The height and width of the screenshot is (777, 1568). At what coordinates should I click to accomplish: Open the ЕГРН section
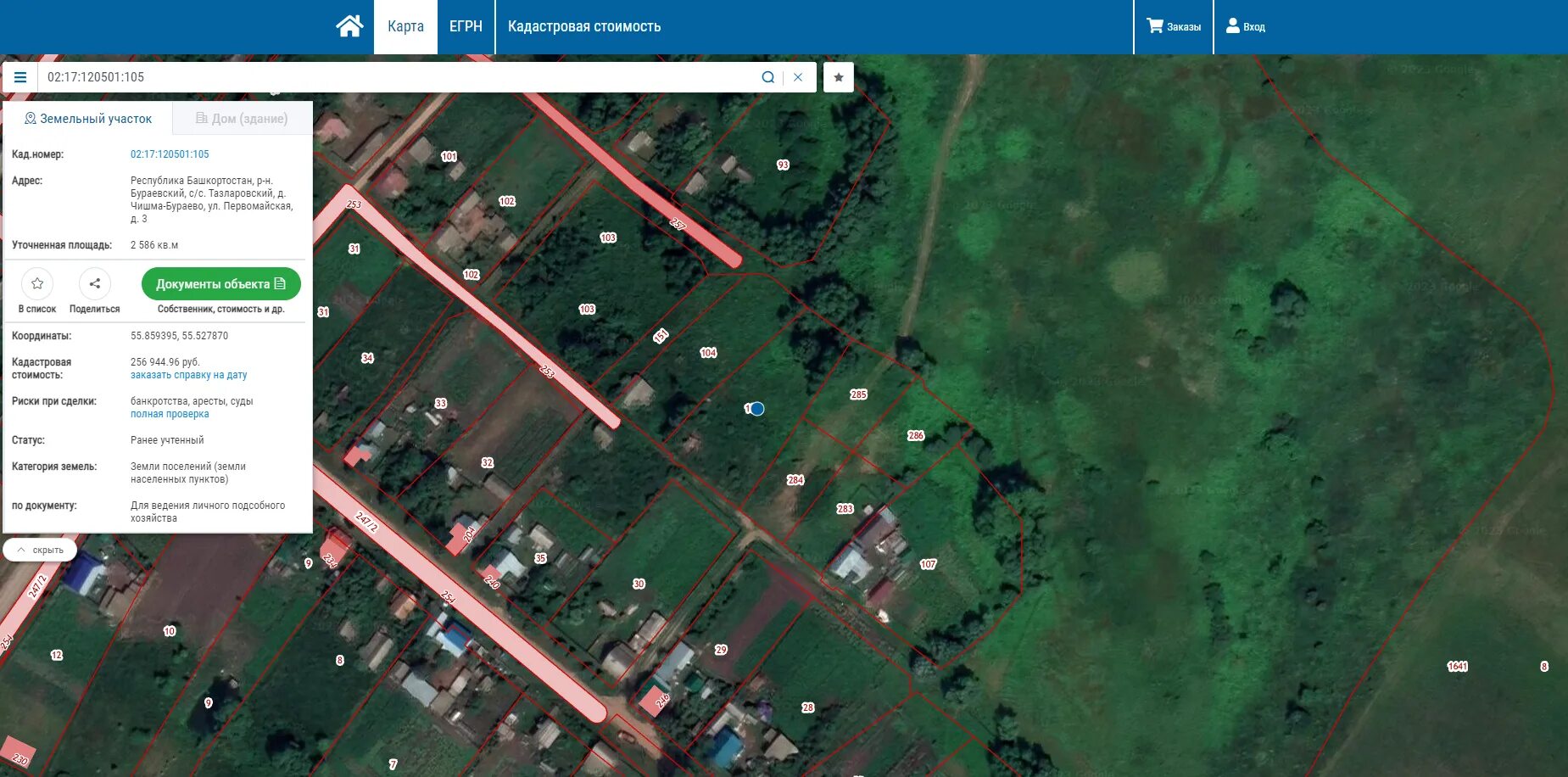click(466, 26)
